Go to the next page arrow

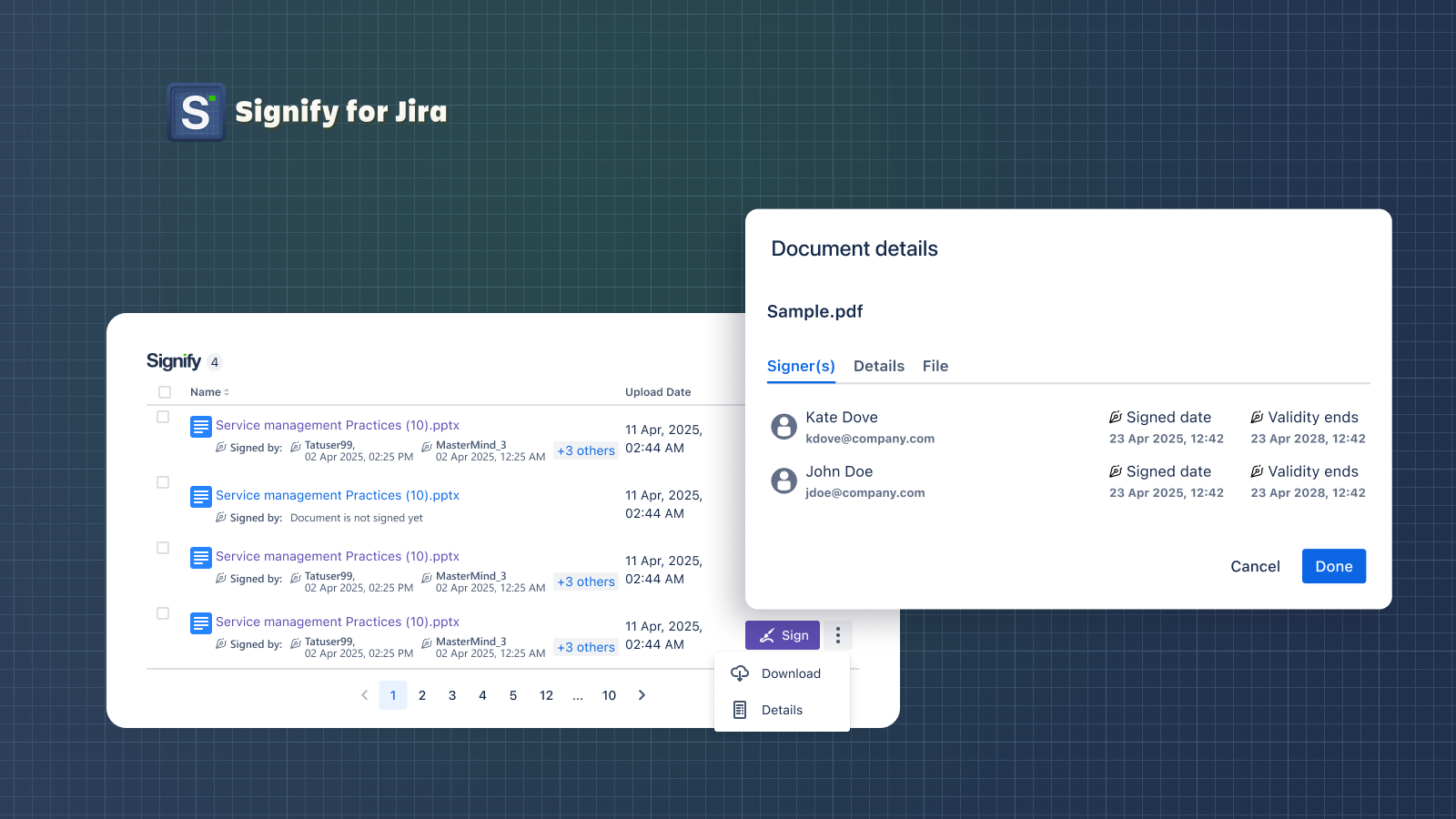[642, 695]
